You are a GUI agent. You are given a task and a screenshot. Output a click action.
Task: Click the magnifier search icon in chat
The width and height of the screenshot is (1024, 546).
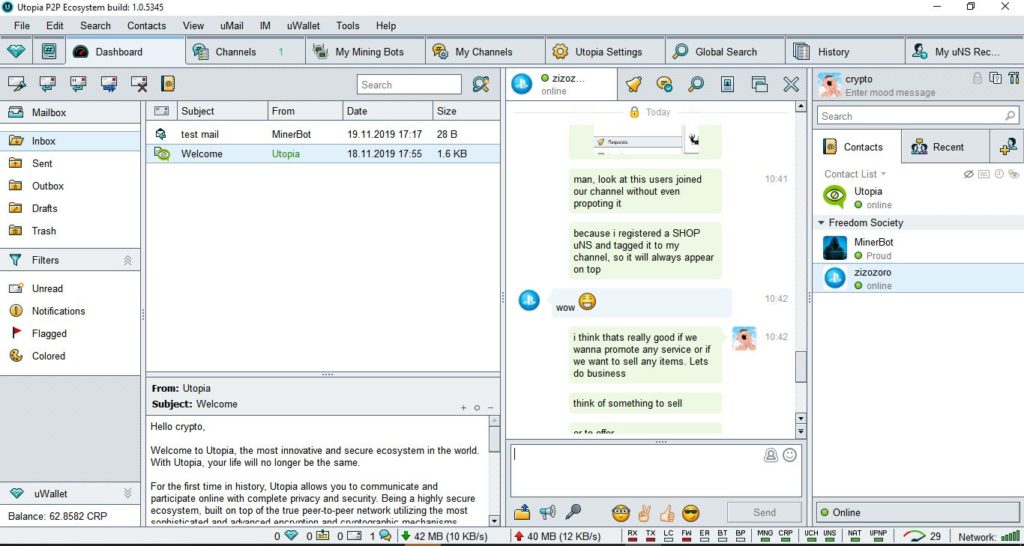[696, 84]
